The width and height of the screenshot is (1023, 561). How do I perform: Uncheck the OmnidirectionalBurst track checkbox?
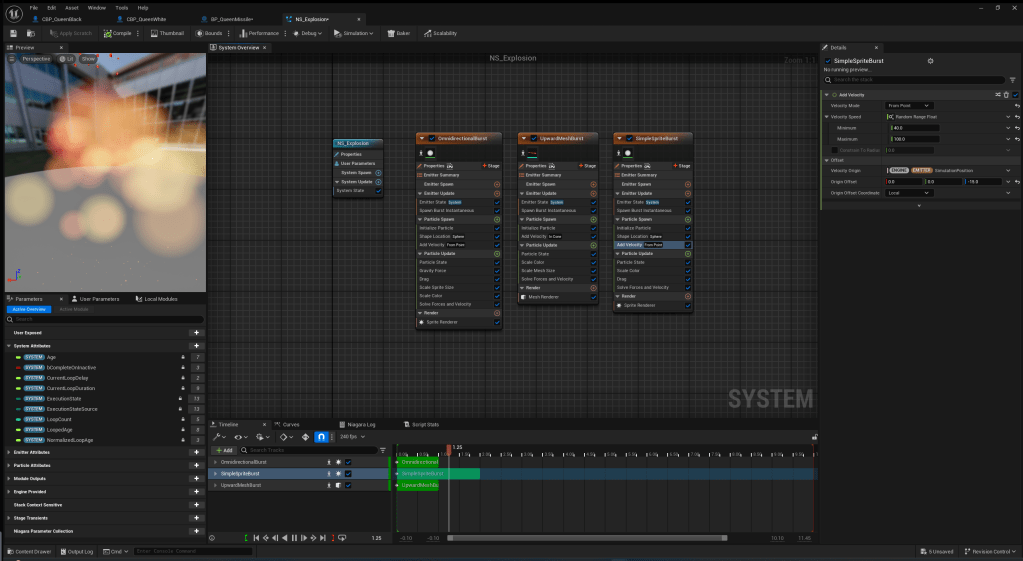point(348,462)
